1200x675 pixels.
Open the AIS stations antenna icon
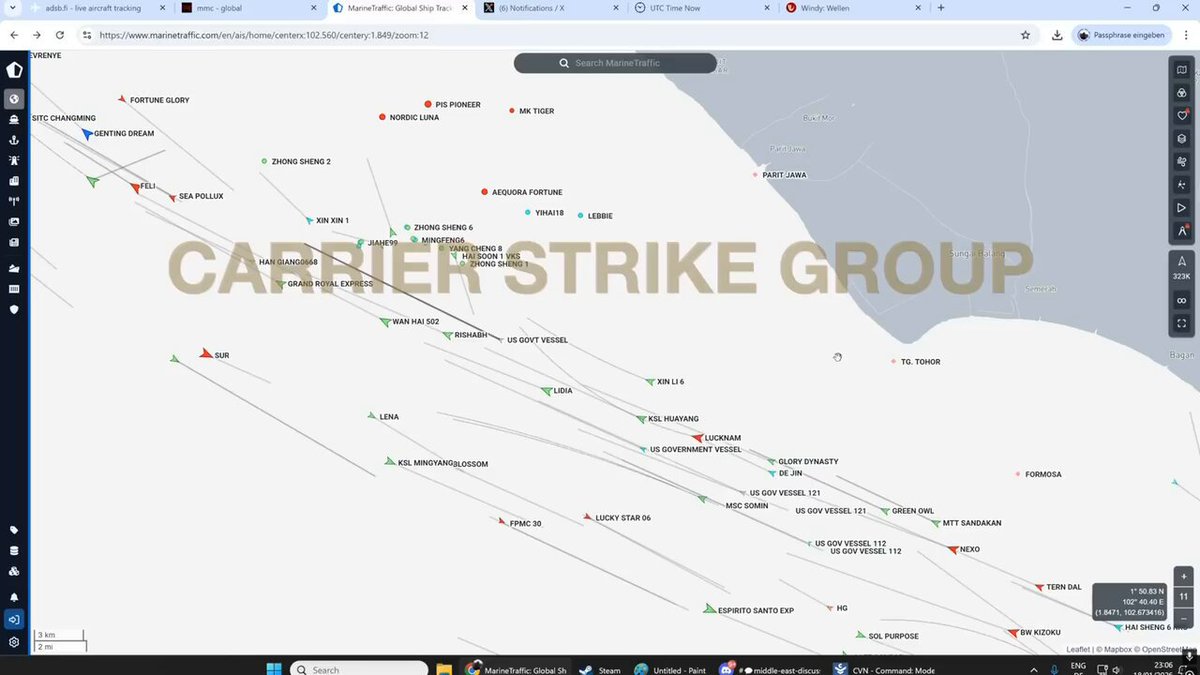click(14, 201)
